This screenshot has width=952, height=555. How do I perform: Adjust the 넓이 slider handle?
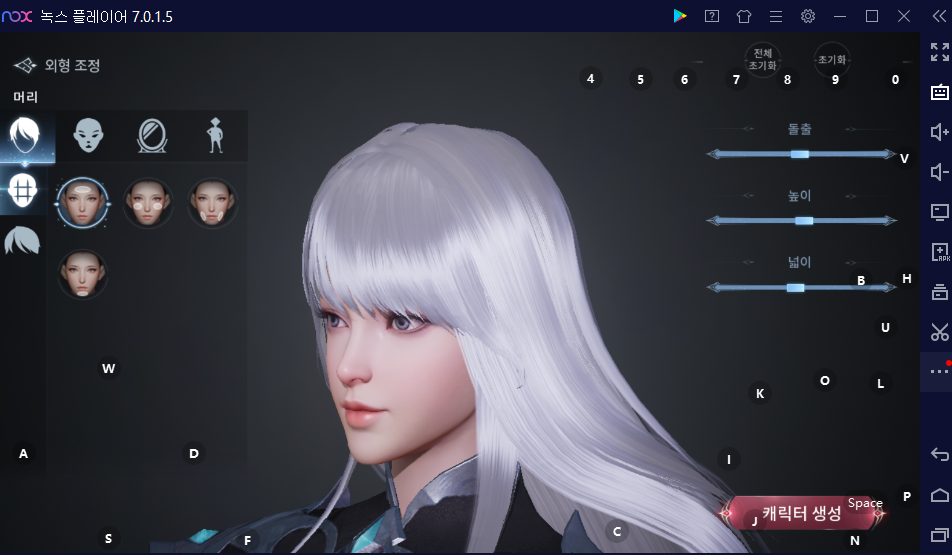(x=795, y=287)
